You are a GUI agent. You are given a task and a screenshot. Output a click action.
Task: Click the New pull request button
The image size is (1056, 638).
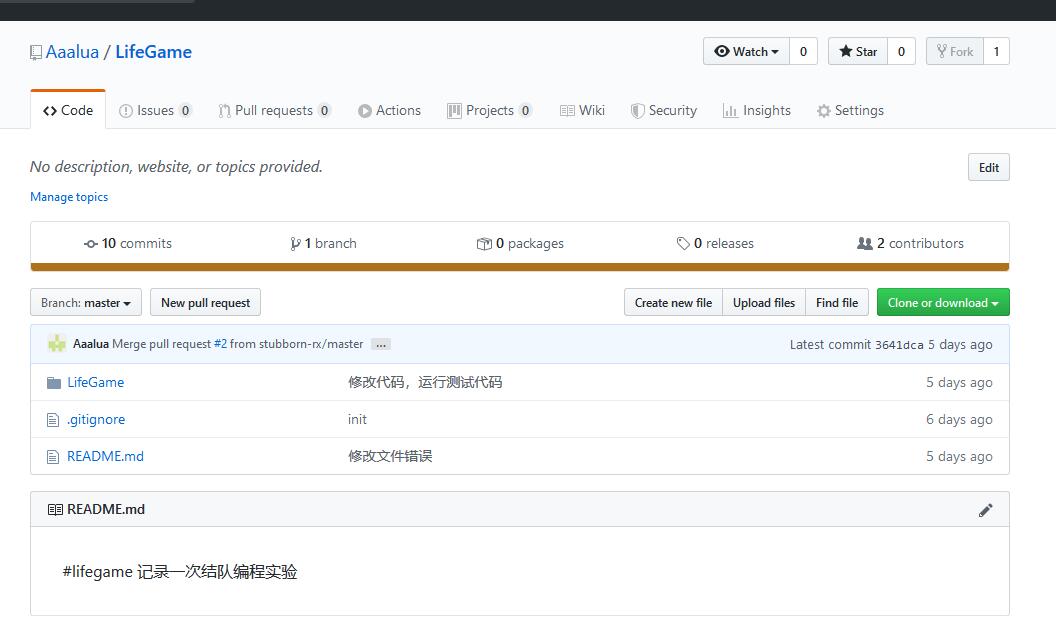coord(205,302)
